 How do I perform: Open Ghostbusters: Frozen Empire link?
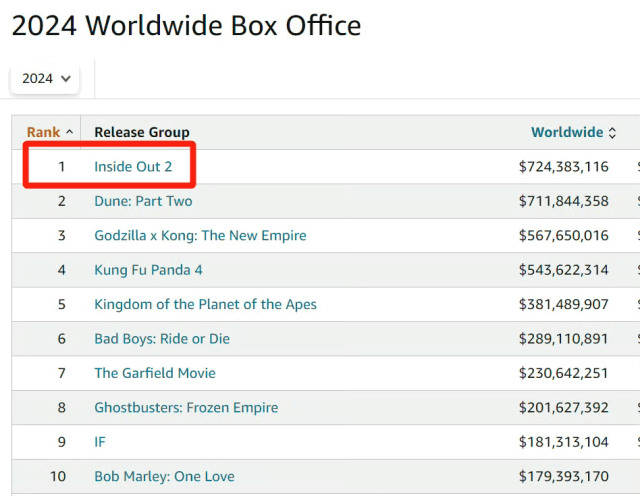[186, 408]
